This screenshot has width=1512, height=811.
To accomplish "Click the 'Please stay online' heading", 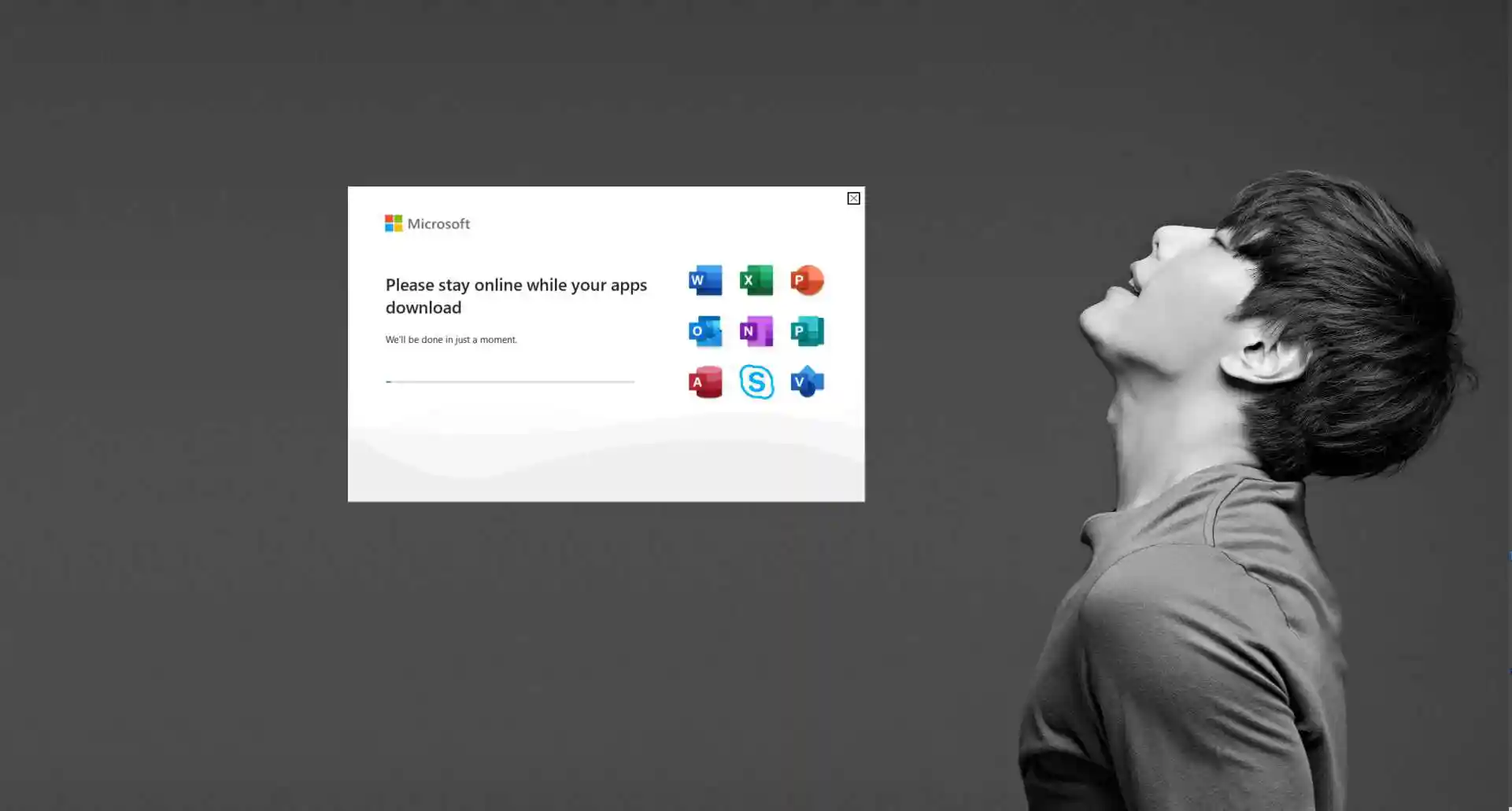I will [516, 296].
